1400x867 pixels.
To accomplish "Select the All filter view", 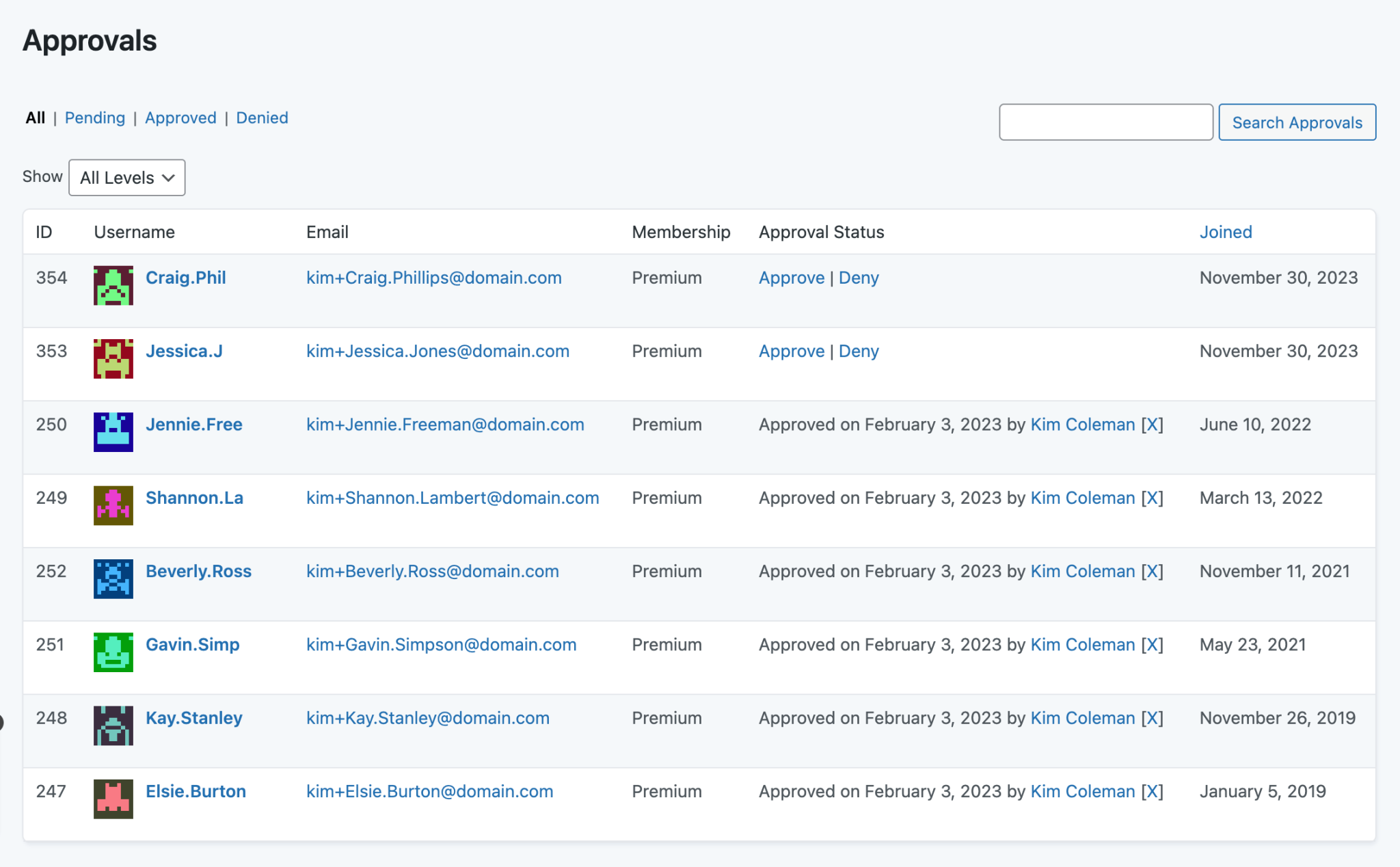I will pyautogui.click(x=36, y=118).
